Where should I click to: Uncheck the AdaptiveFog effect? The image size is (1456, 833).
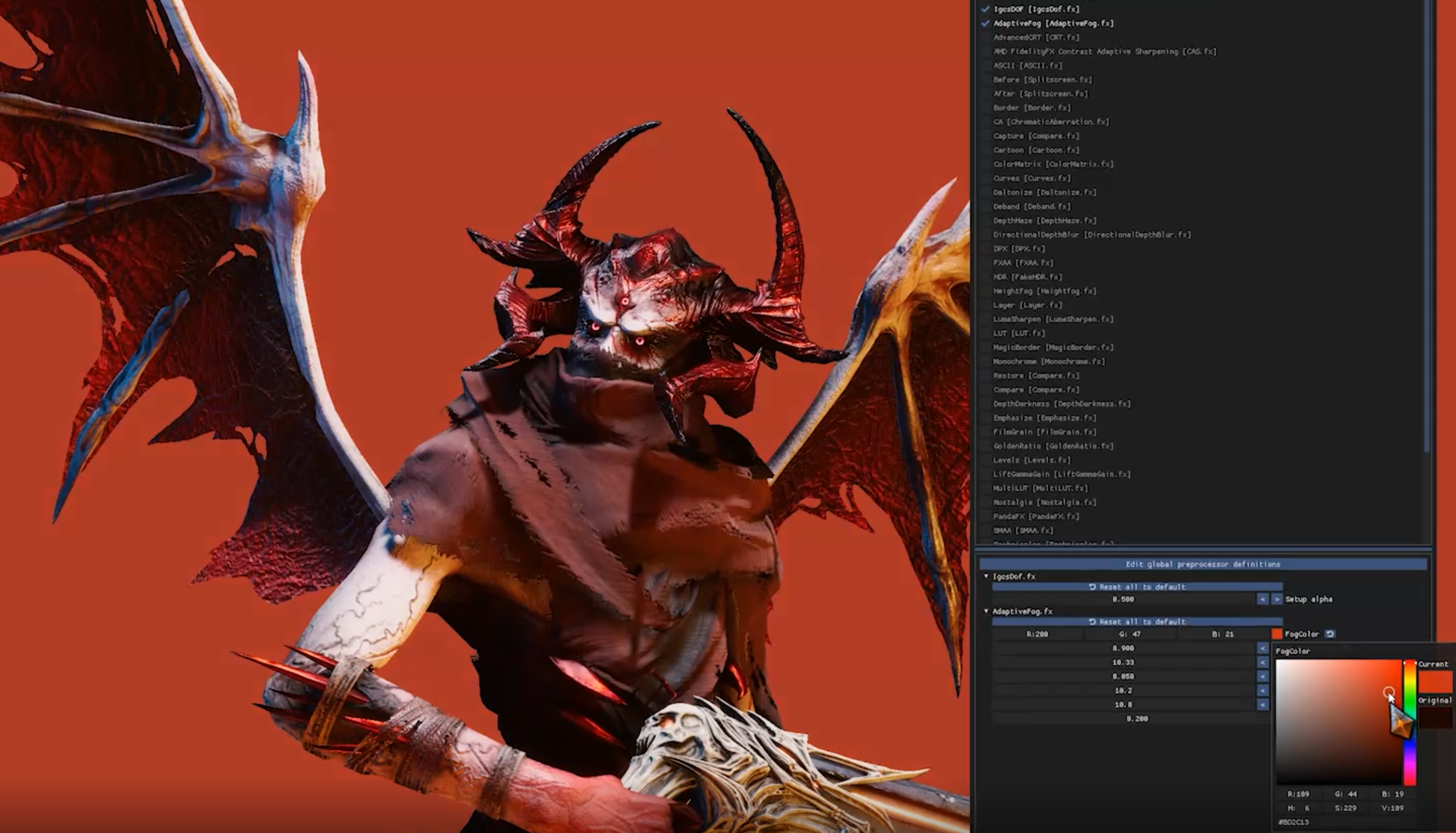[x=985, y=23]
